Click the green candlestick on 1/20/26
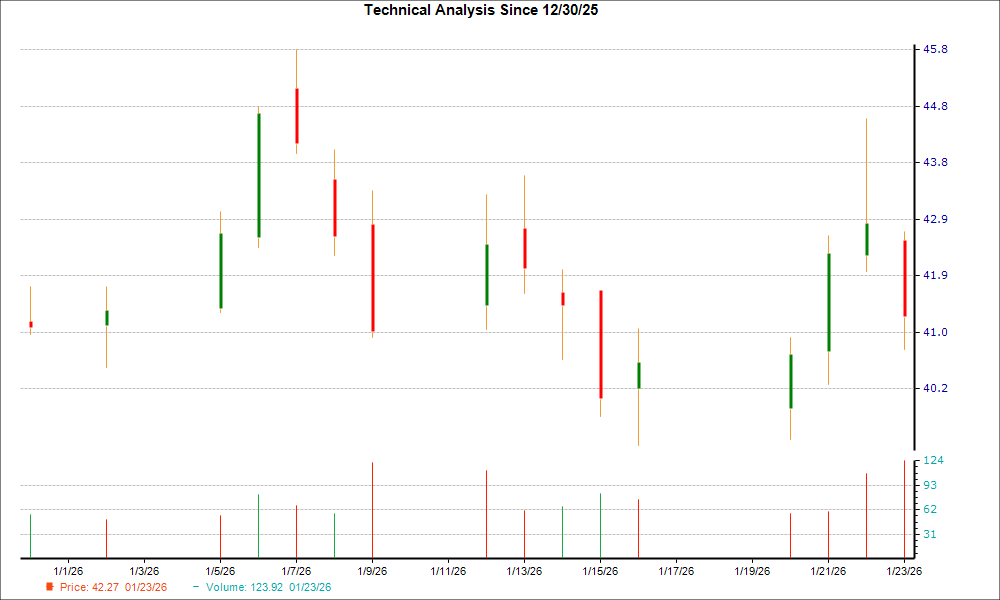Screen dimensions: 1000x600 [x=791, y=378]
